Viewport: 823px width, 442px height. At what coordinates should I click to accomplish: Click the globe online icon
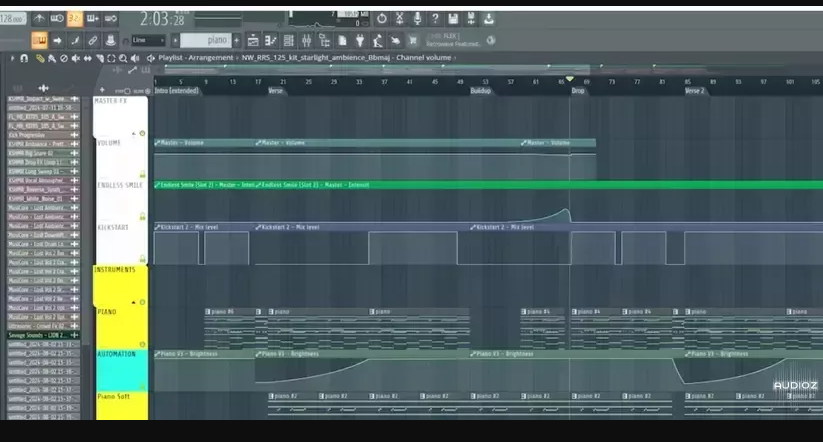point(491,40)
